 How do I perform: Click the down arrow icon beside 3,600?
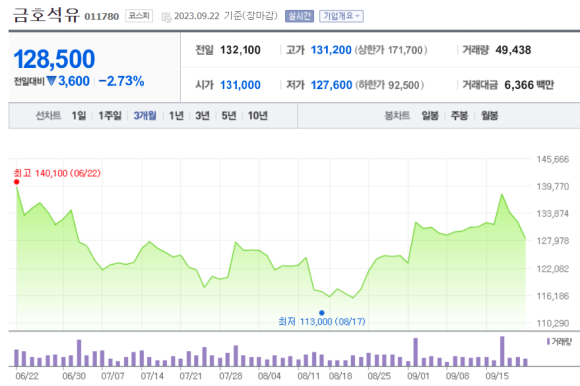[x=51, y=81]
